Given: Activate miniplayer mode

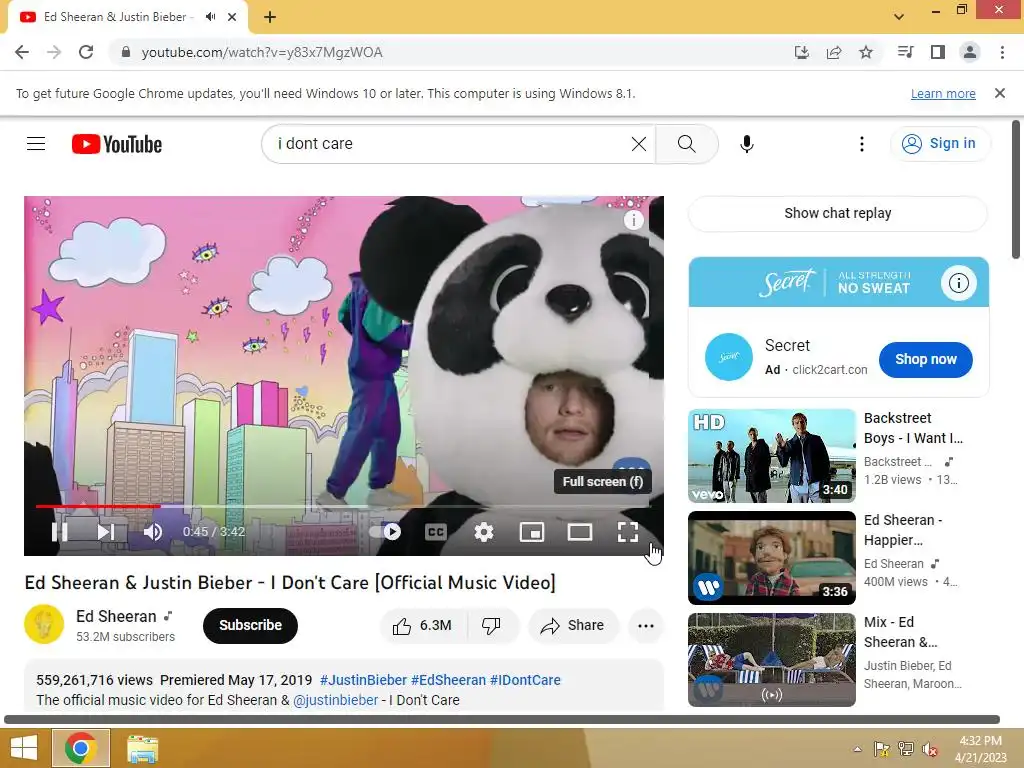Looking at the screenshot, I should (532, 532).
